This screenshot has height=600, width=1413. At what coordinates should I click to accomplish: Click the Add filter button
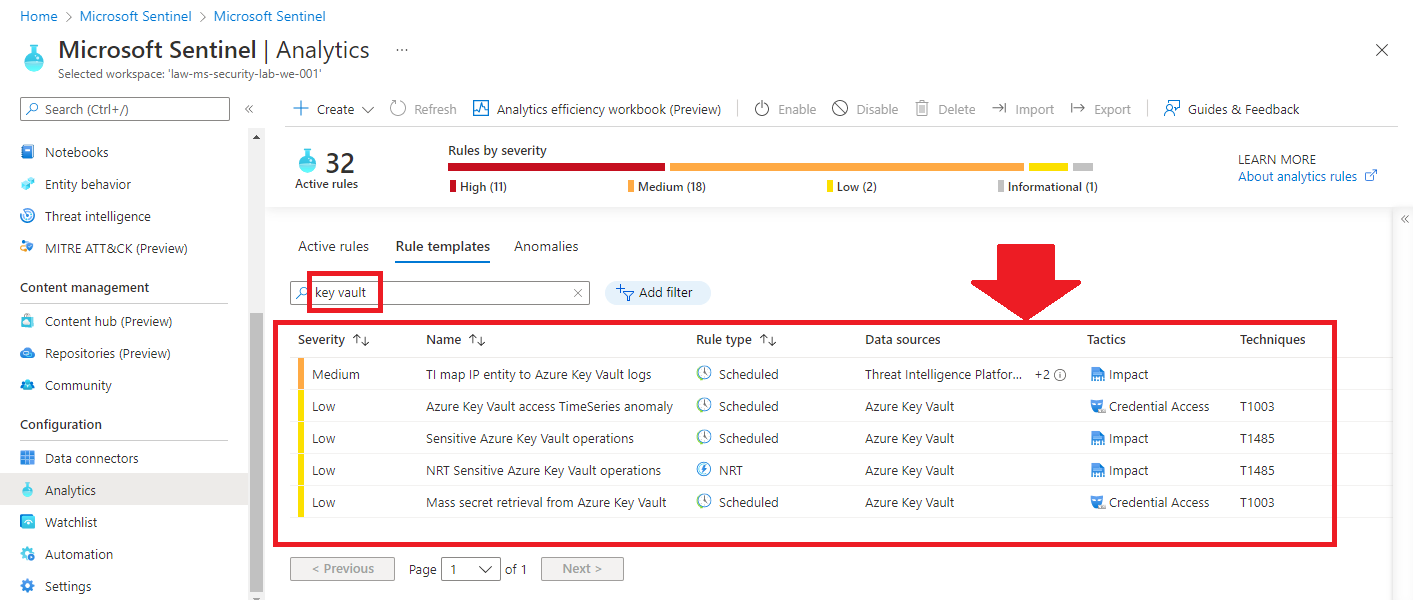point(657,293)
